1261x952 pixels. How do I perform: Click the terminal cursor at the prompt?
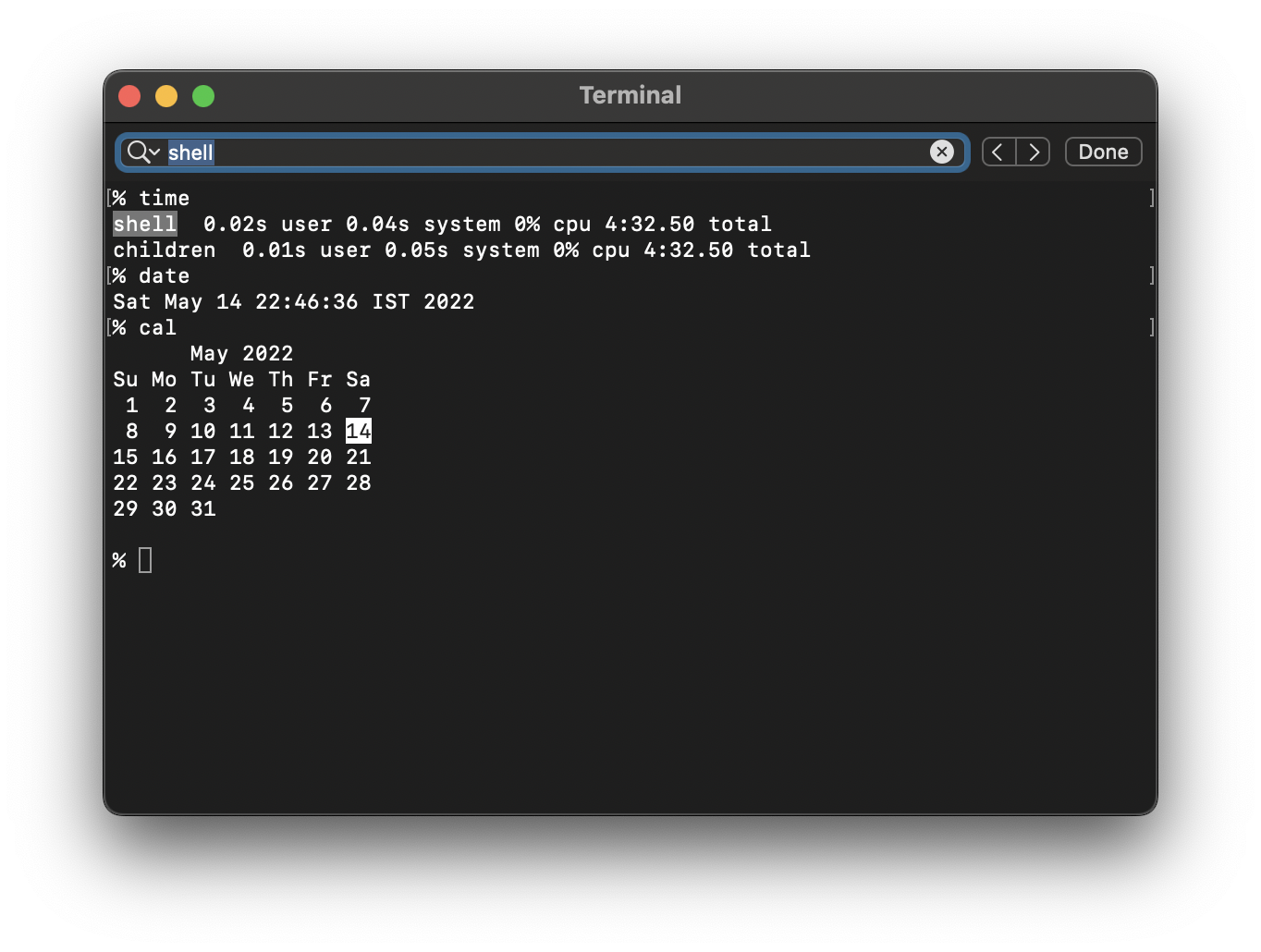(x=145, y=559)
